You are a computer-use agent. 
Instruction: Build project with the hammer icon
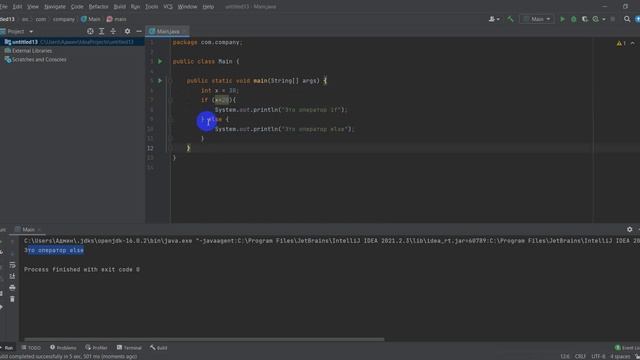(510, 19)
